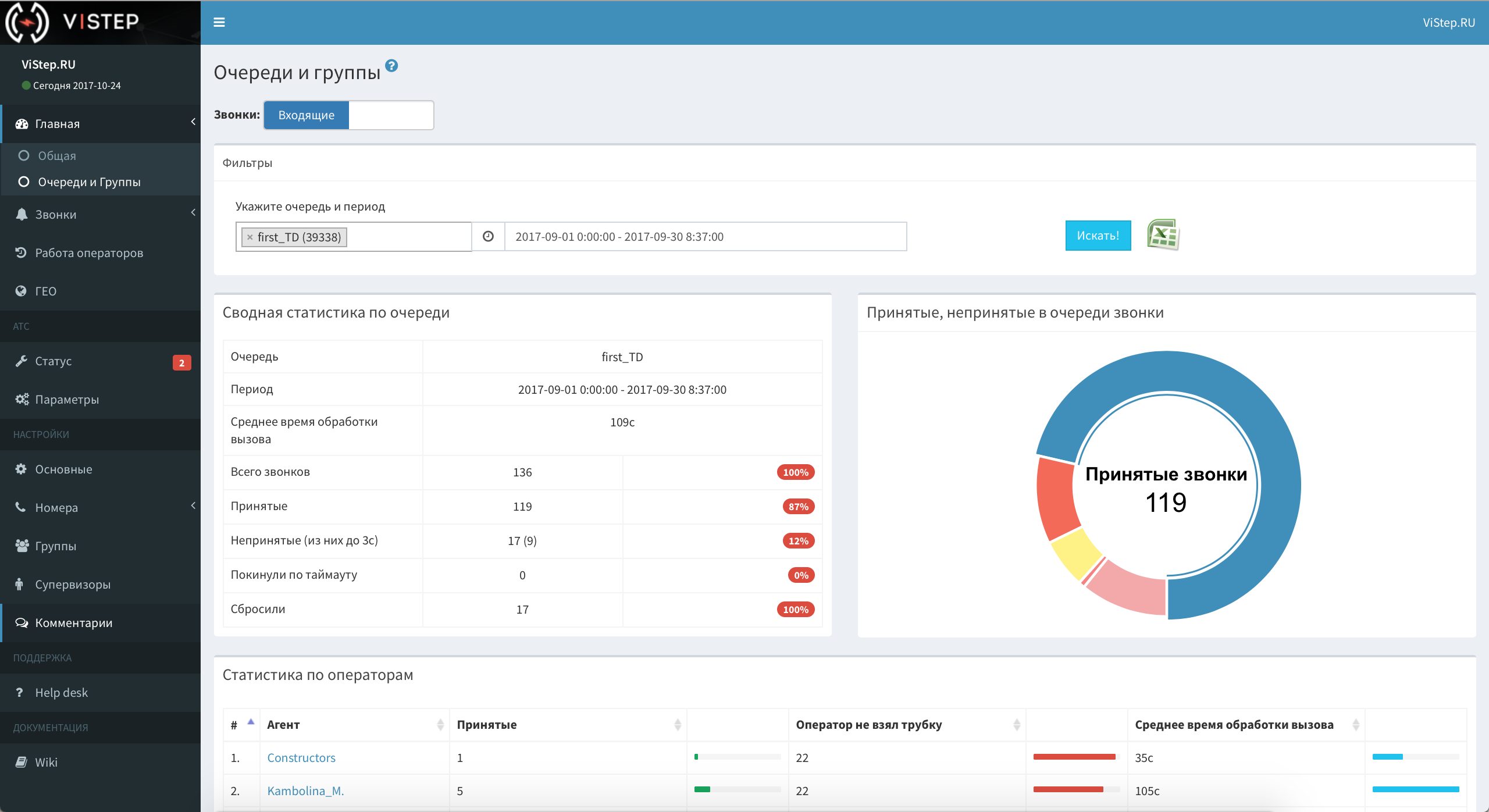1489x812 pixels.
Task: Click Сегодня 2017-10-24 status text
Action: click(77, 86)
